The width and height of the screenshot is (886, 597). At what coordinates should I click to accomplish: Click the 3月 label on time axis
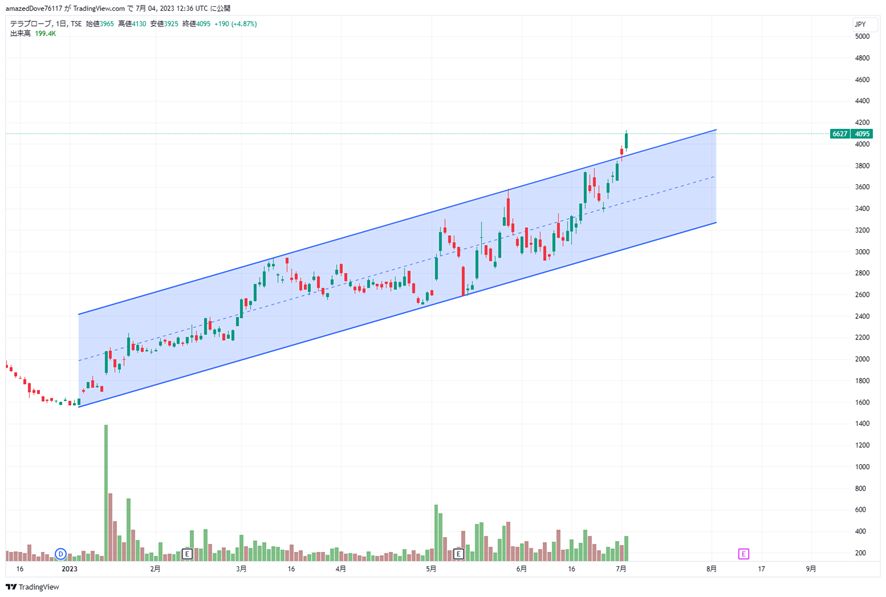(241, 569)
